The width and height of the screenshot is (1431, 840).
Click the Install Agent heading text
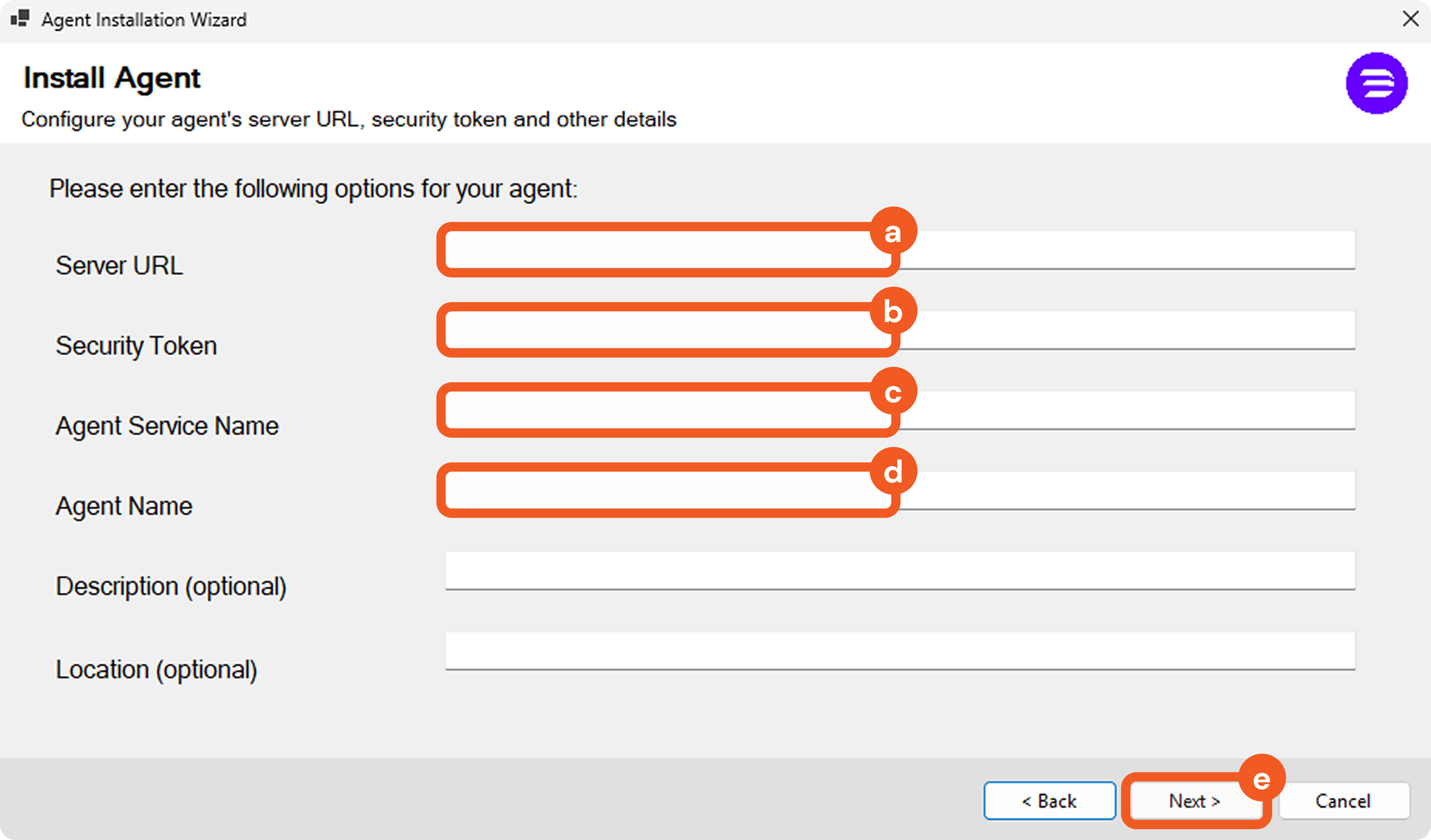click(112, 78)
